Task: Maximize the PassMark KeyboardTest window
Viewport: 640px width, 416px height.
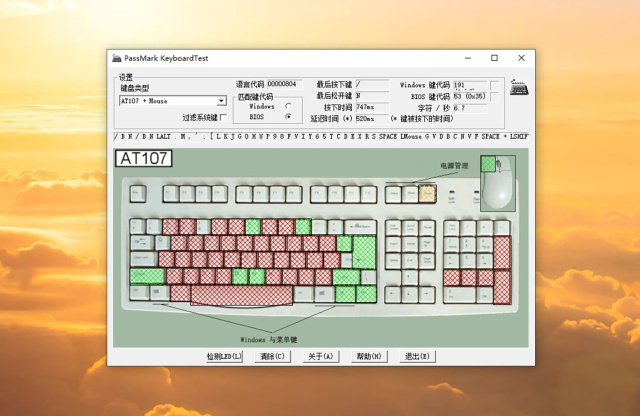Action: coord(494,58)
